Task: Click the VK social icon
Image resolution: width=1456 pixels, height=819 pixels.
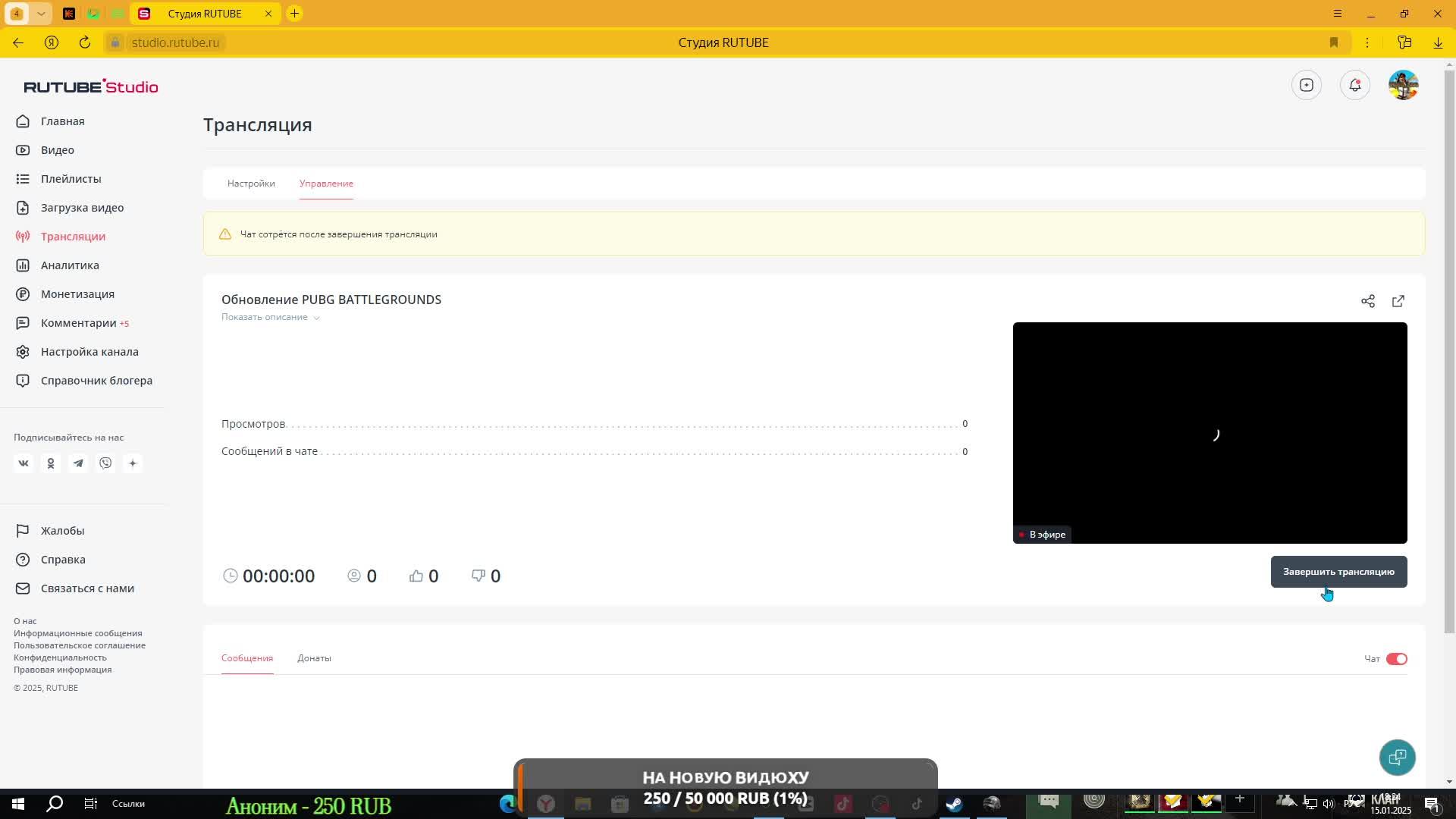Action: click(x=24, y=463)
